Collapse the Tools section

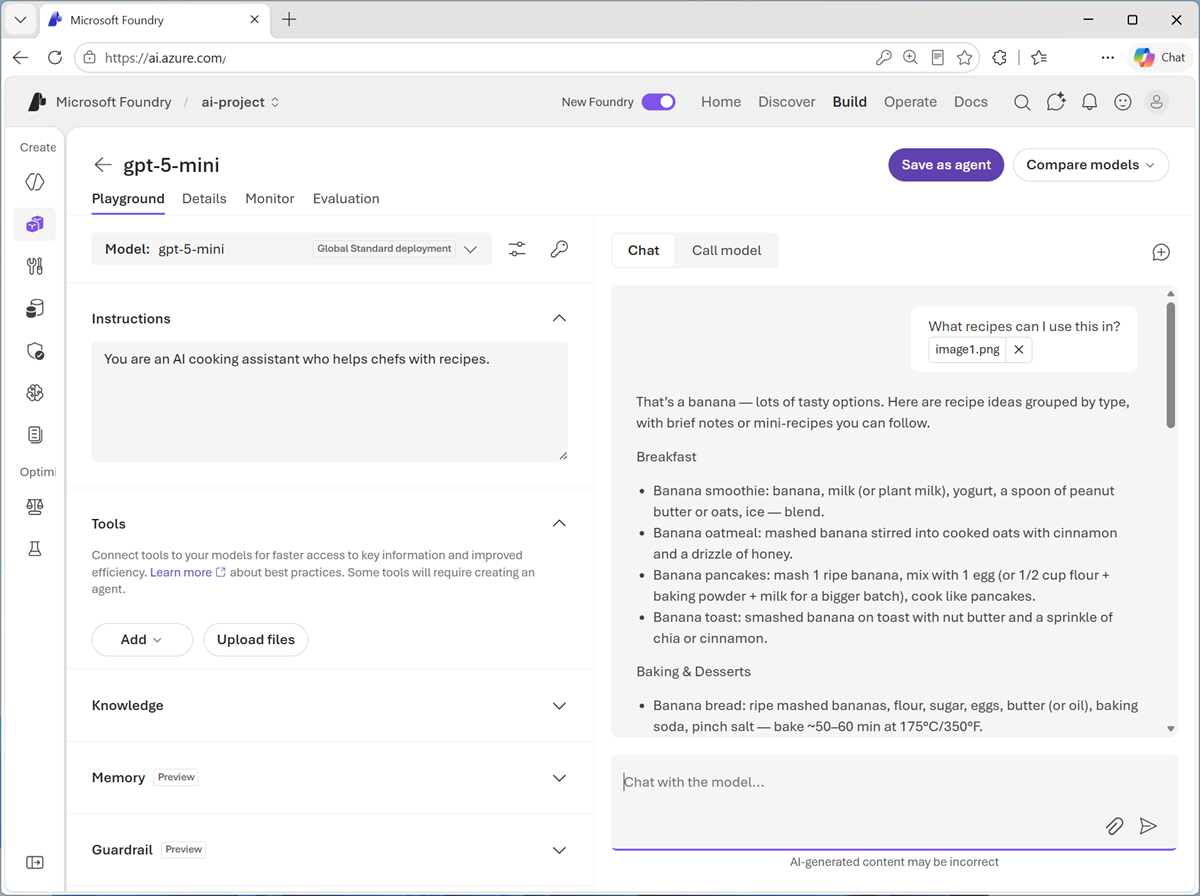(559, 523)
